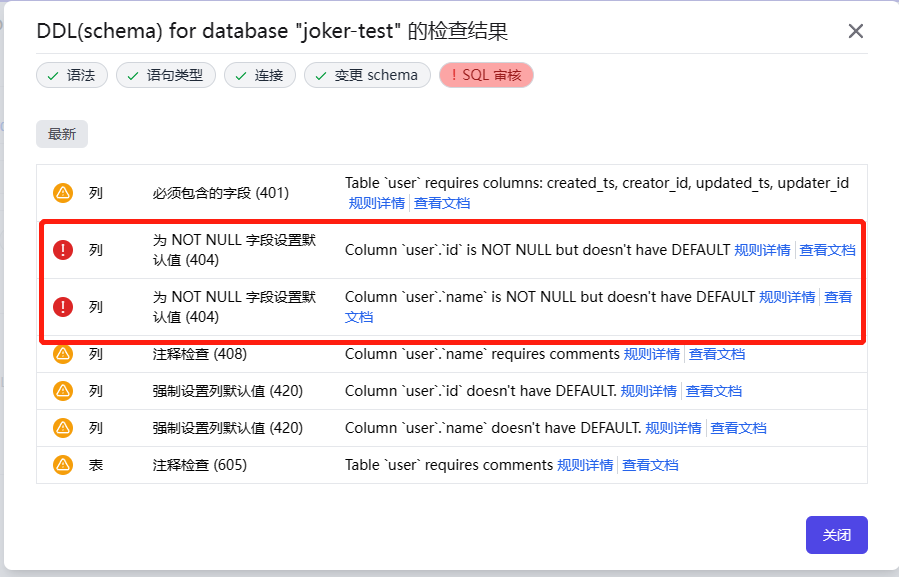Select the 变更 schema check tag
The width and height of the screenshot is (899, 577).
(x=367, y=75)
